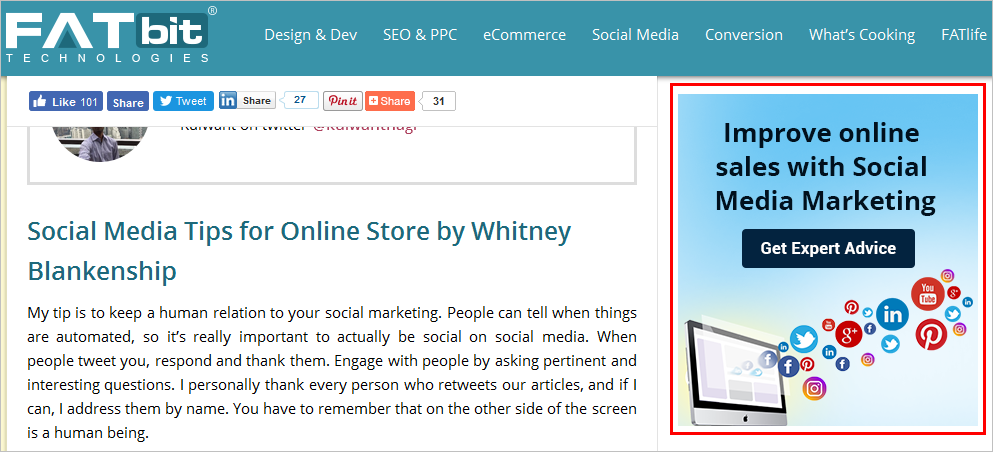
Task: Click the large red Pinterest icon in the ad
Action: (x=930, y=334)
